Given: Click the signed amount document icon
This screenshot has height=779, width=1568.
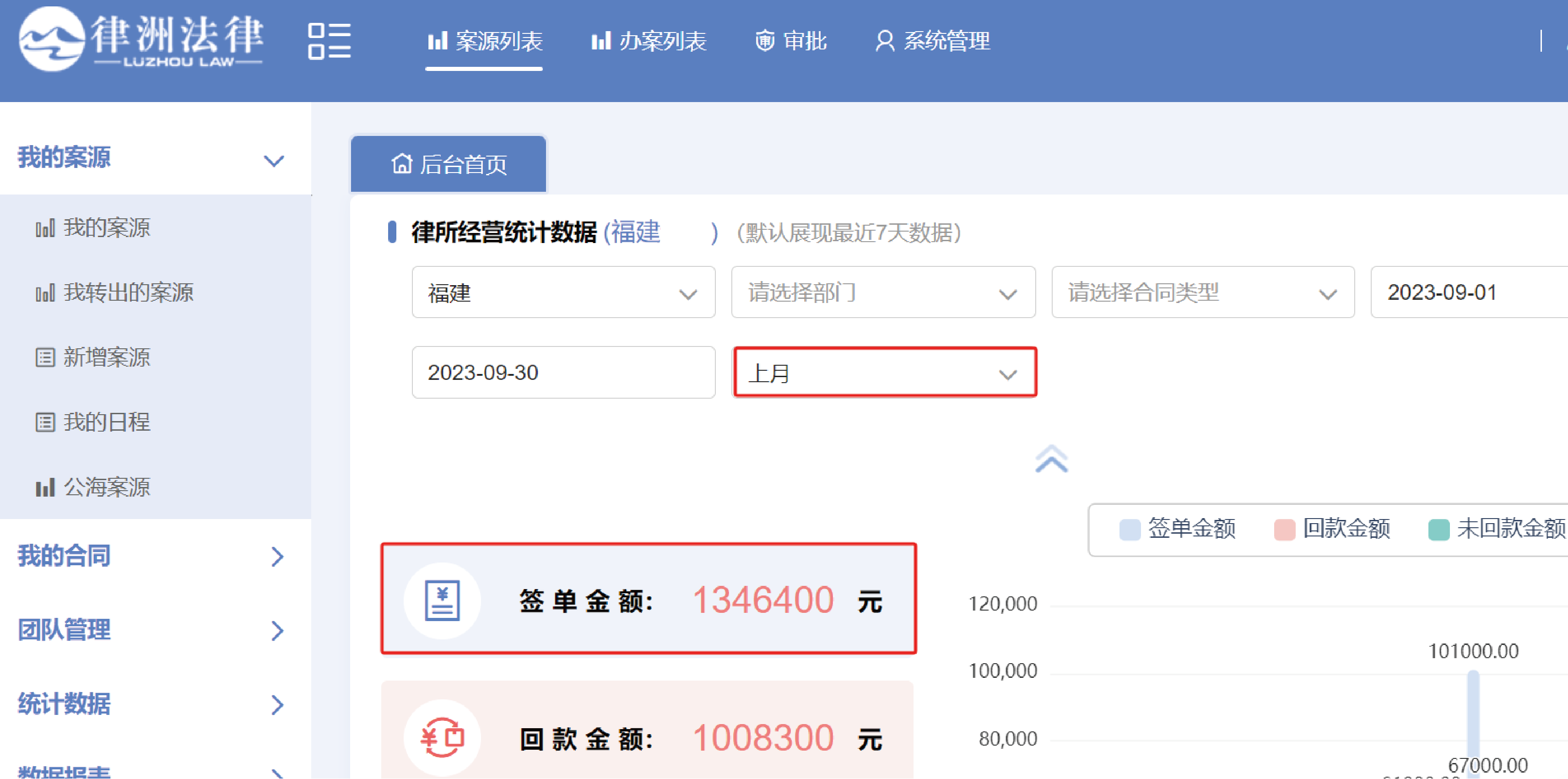Looking at the screenshot, I should (442, 600).
